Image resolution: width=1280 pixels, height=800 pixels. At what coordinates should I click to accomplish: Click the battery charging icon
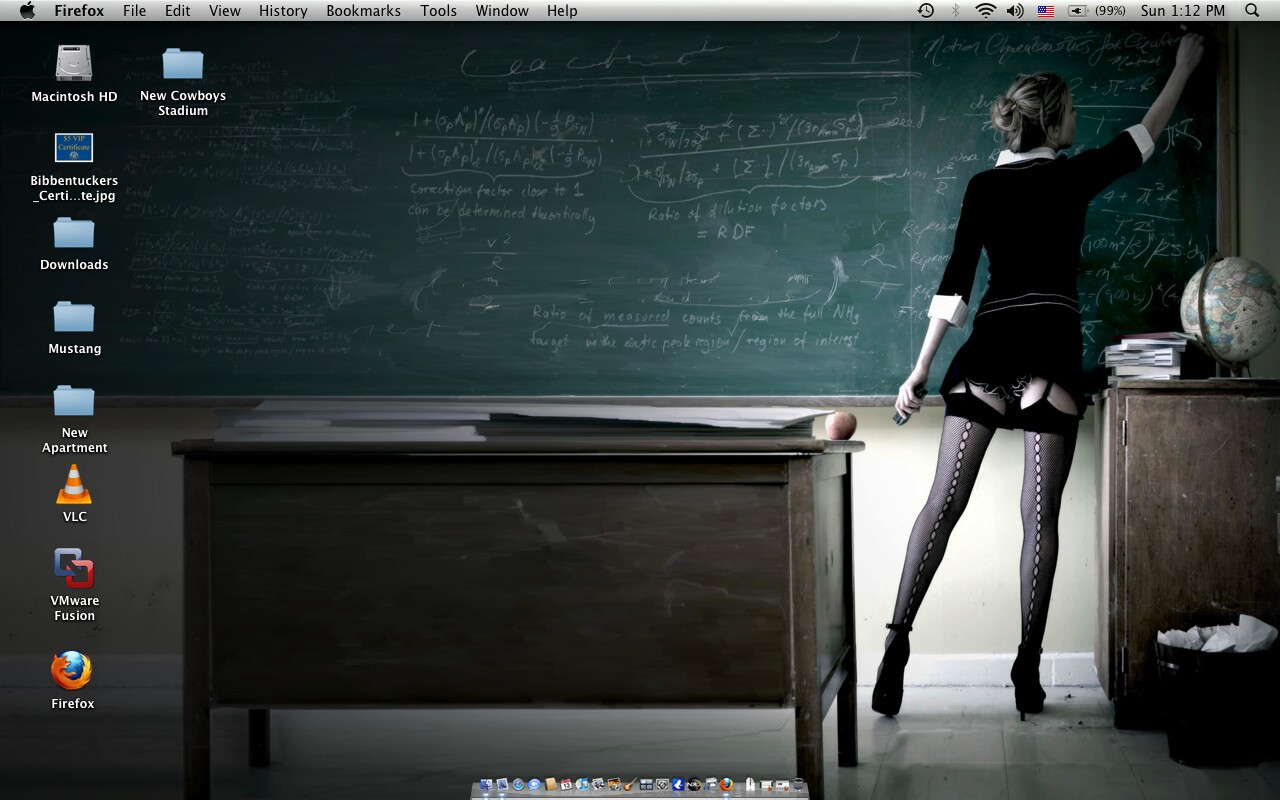pos(1078,11)
